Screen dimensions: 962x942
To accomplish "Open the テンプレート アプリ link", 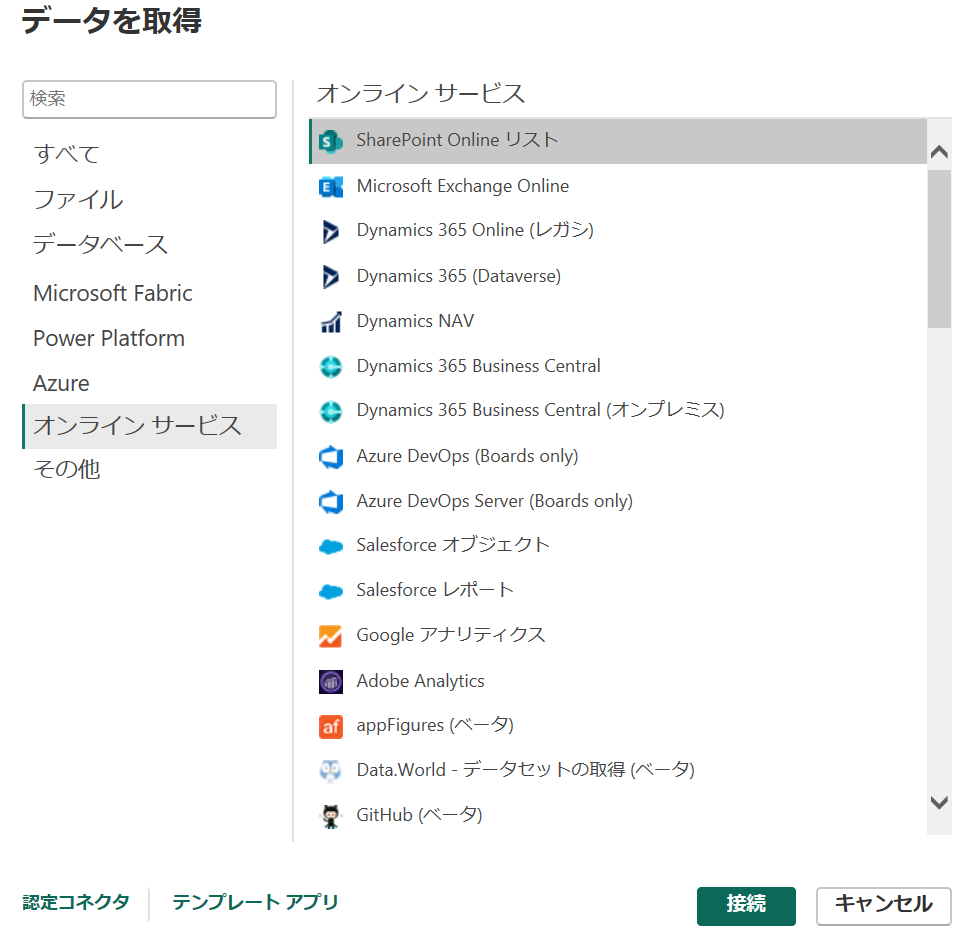I will (x=255, y=902).
